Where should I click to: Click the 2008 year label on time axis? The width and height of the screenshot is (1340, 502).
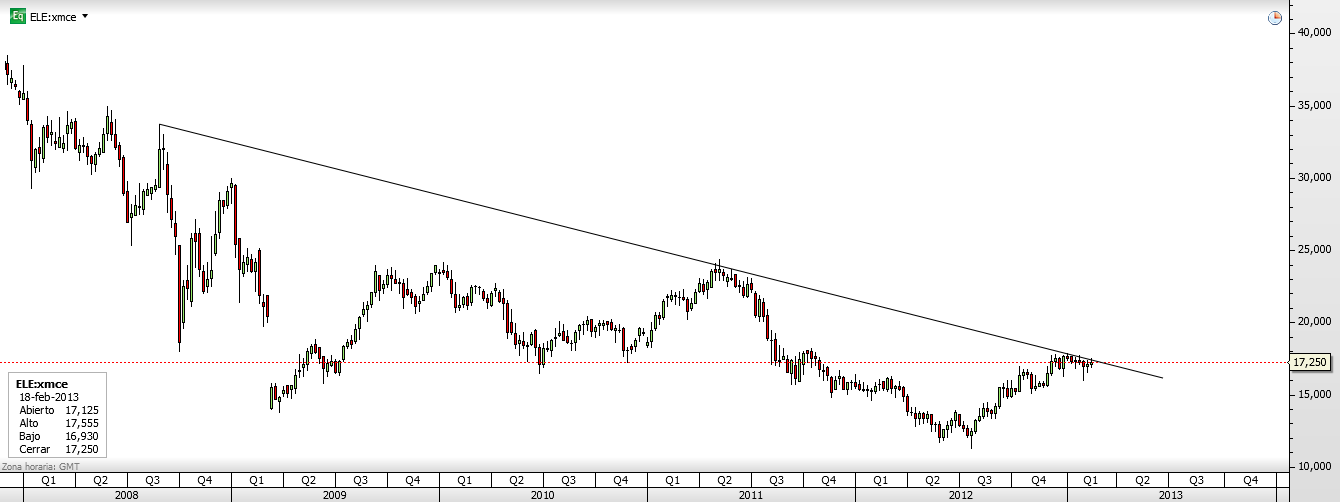tap(127, 495)
